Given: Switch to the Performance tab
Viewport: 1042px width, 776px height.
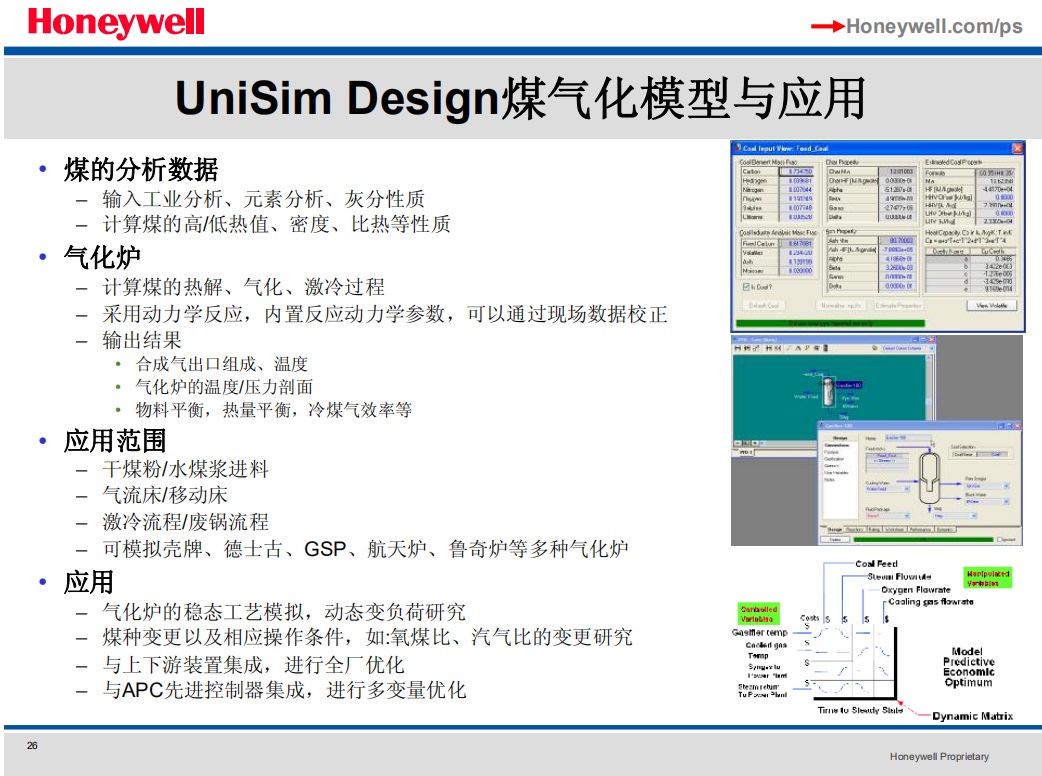Looking at the screenshot, I should click(920, 530).
